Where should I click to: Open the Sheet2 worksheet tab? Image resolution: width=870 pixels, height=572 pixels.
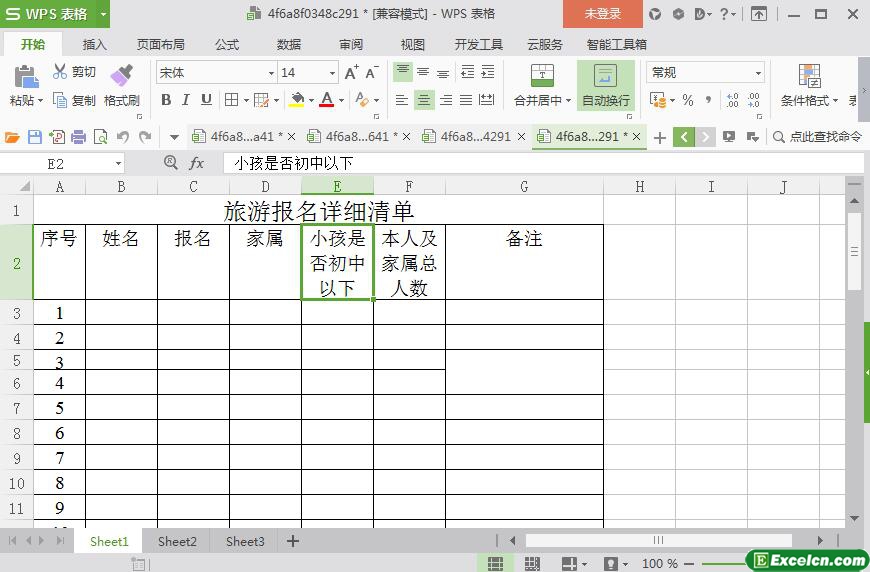[x=177, y=541]
